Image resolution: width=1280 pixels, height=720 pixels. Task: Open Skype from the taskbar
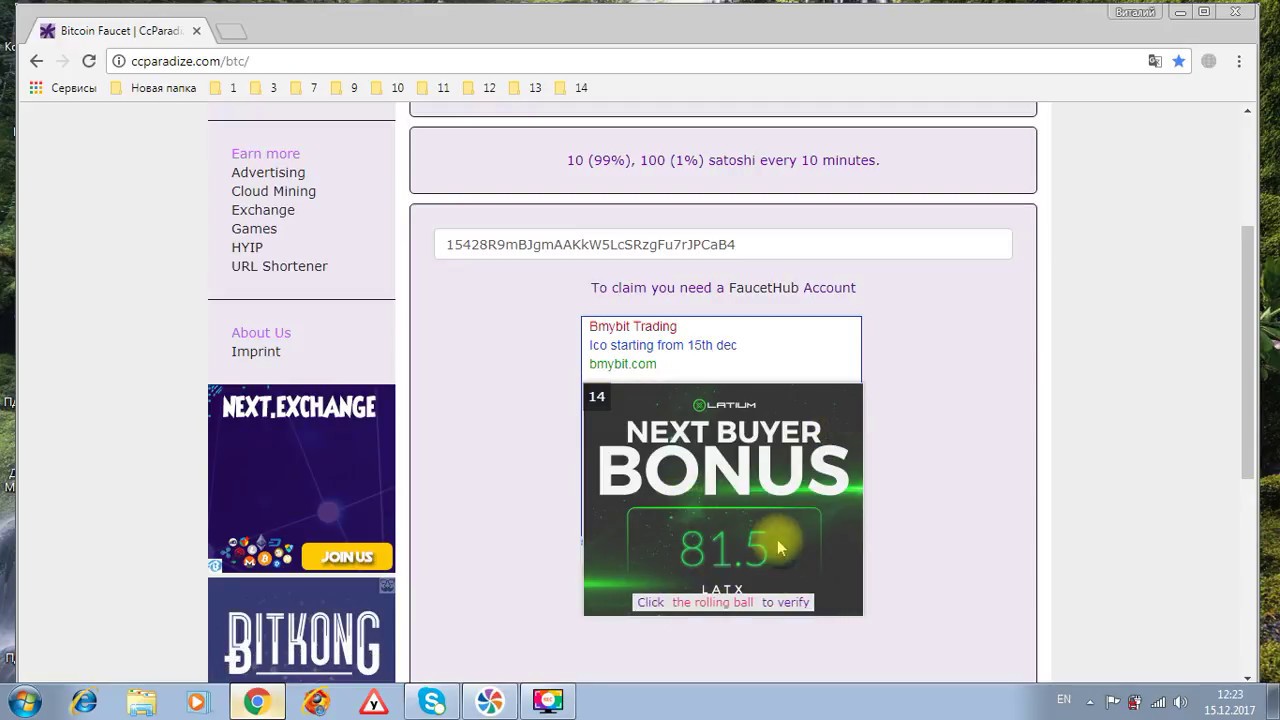432,701
